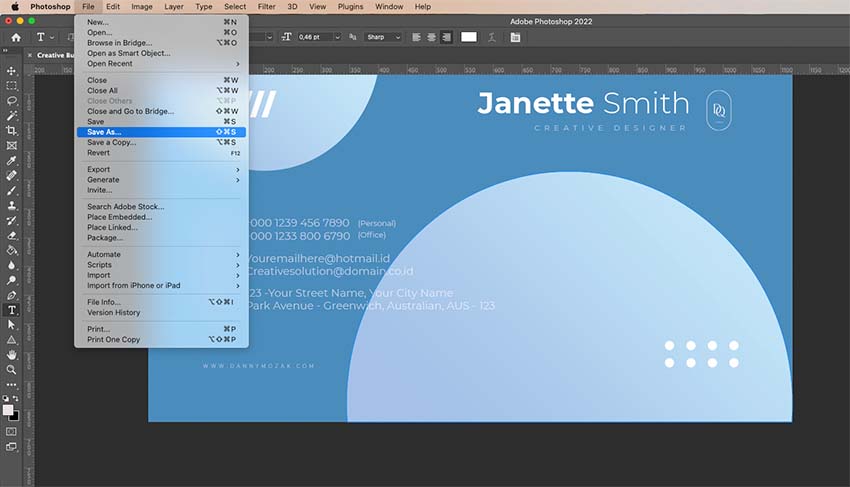The width and height of the screenshot is (850, 487).
Task: Open the Sharp anti-aliasing dropdown
Action: coord(384,37)
